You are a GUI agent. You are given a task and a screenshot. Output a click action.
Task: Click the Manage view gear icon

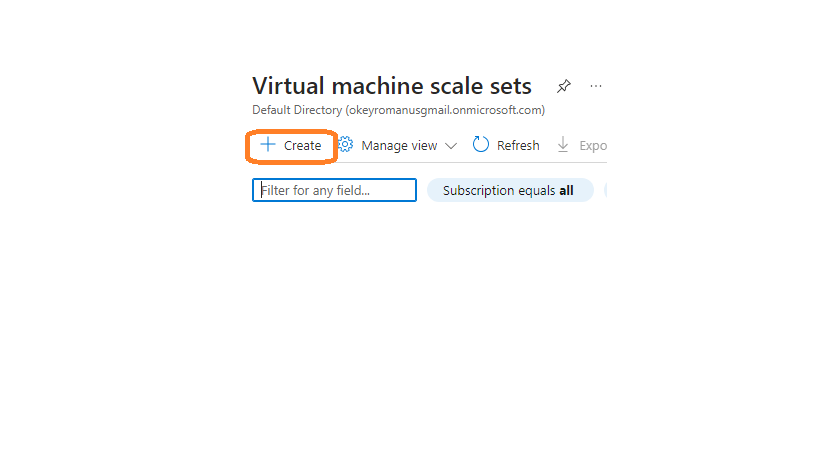tap(345, 144)
